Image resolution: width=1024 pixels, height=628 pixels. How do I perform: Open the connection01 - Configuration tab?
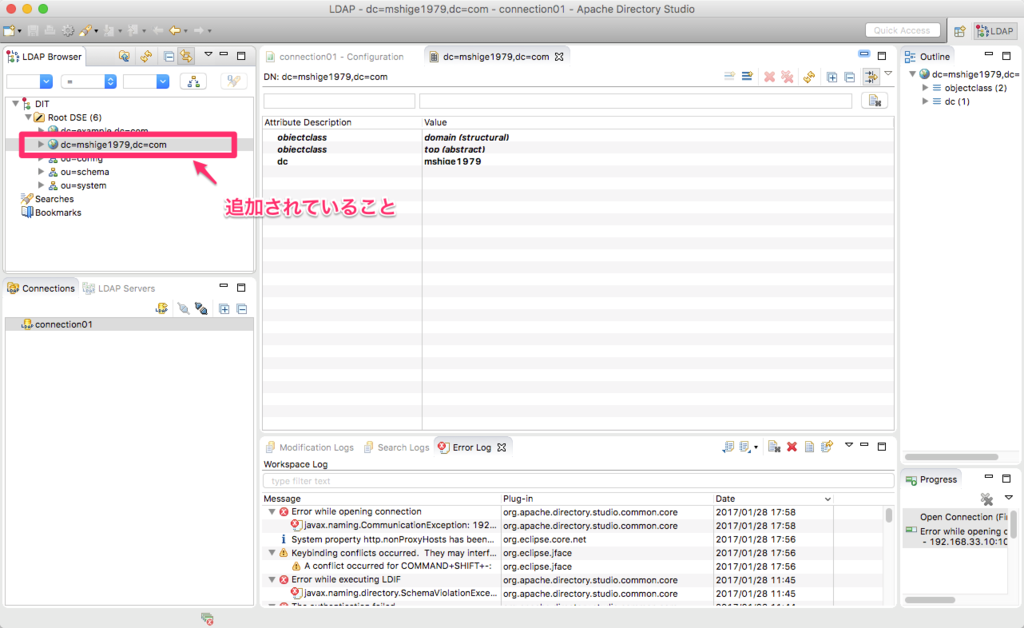pyautogui.click(x=334, y=57)
